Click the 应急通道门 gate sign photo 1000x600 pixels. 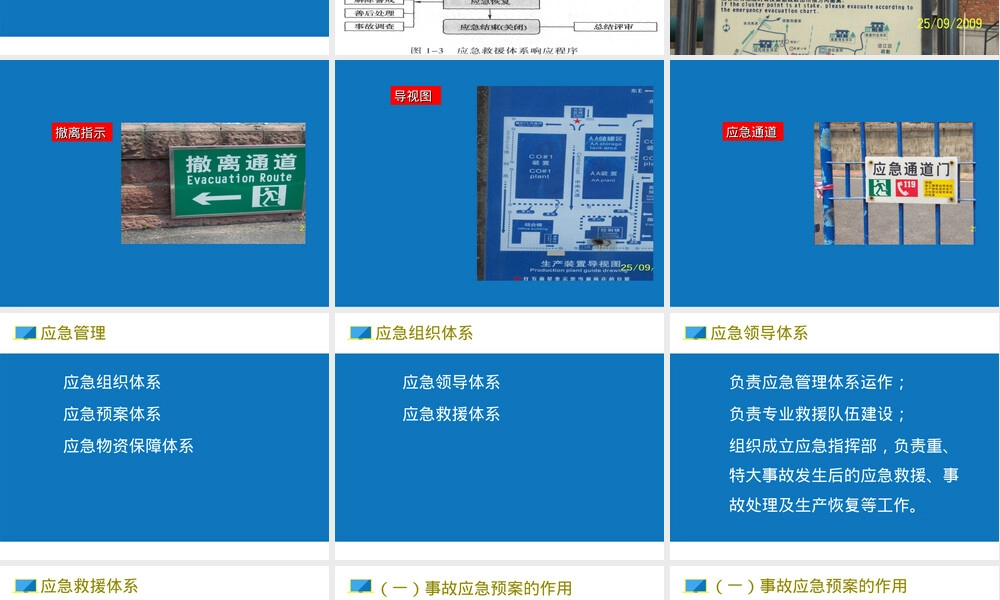894,184
